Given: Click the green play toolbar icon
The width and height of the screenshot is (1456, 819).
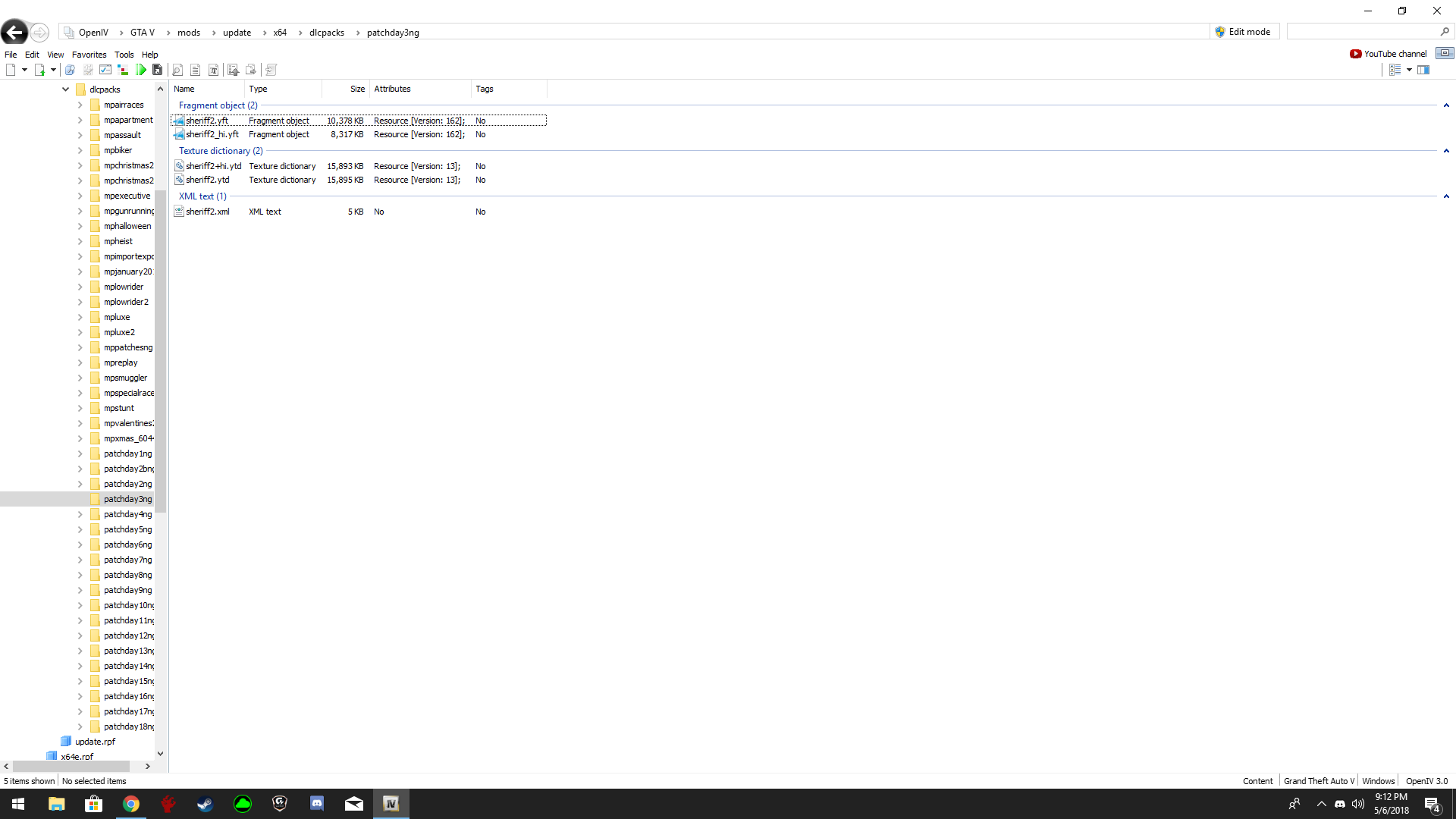Looking at the screenshot, I should point(141,70).
